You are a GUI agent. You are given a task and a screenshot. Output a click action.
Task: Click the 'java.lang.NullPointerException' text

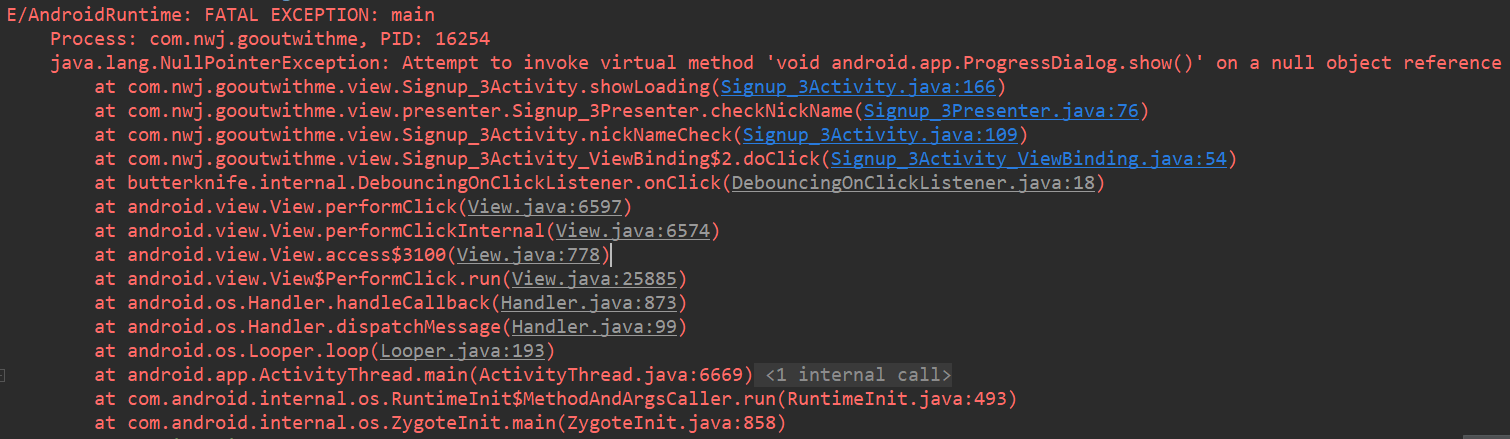tap(215, 63)
